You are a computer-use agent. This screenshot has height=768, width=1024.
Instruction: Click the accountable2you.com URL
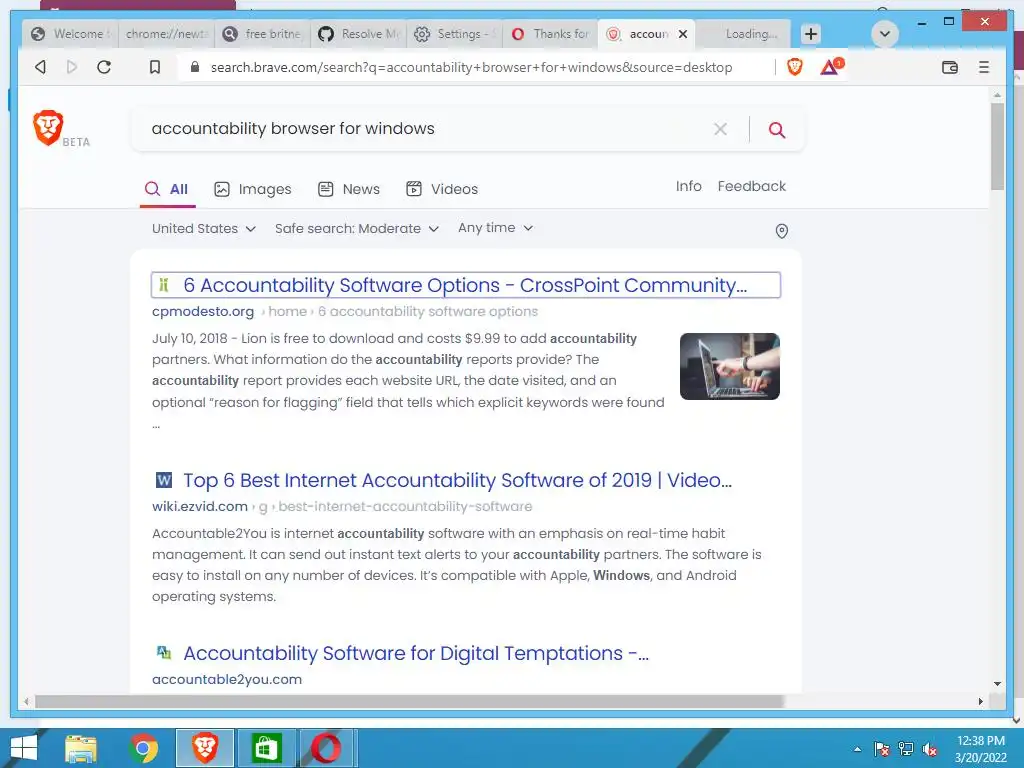click(227, 679)
